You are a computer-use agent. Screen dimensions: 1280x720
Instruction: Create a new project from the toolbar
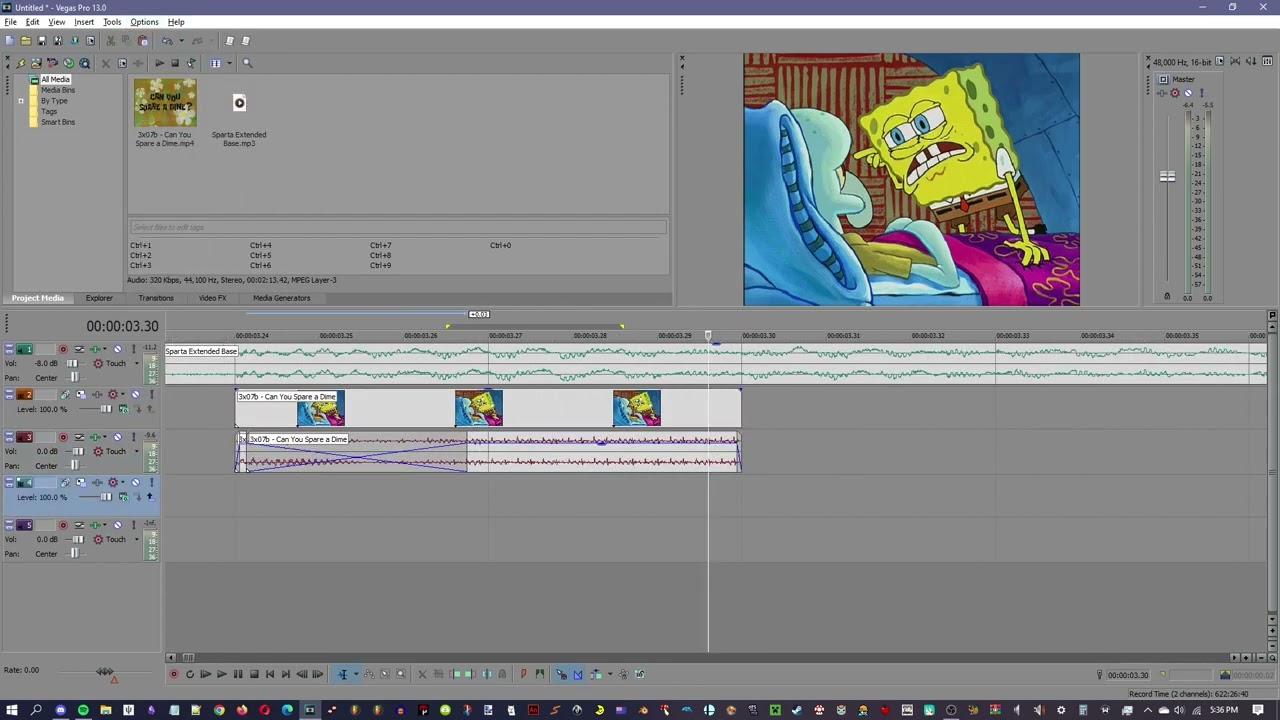pyautogui.click(x=10, y=41)
